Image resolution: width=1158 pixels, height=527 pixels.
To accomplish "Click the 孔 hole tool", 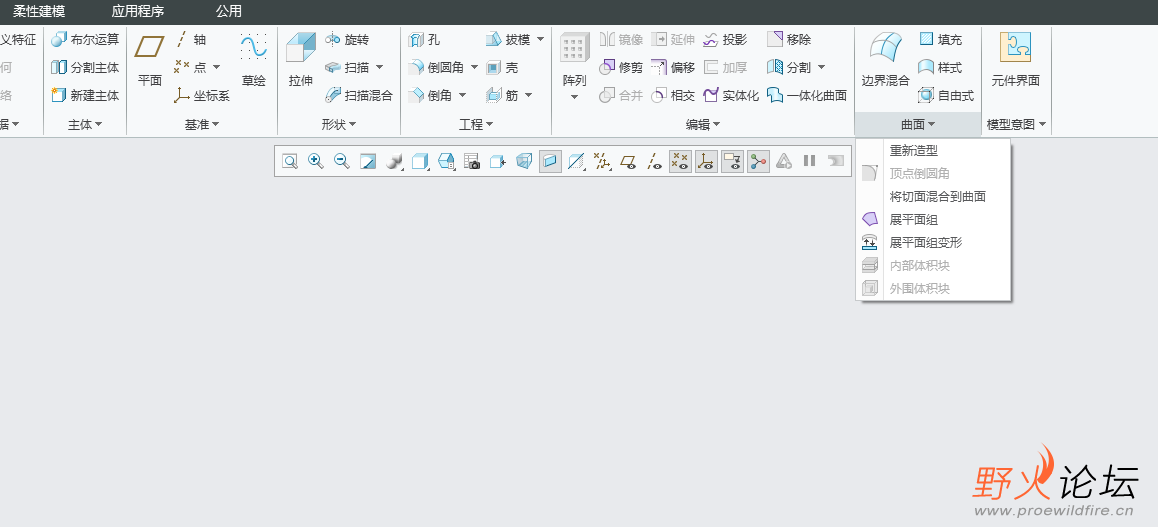I will point(425,39).
